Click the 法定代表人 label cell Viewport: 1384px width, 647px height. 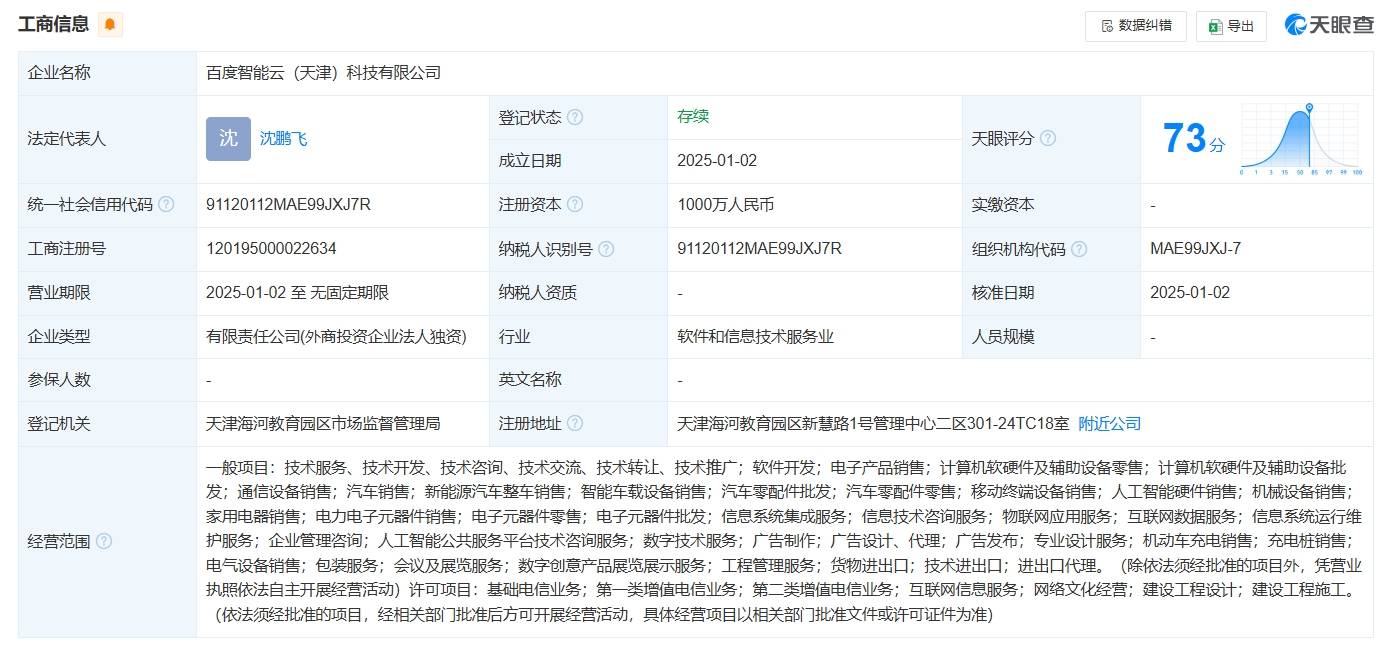coord(108,139)
